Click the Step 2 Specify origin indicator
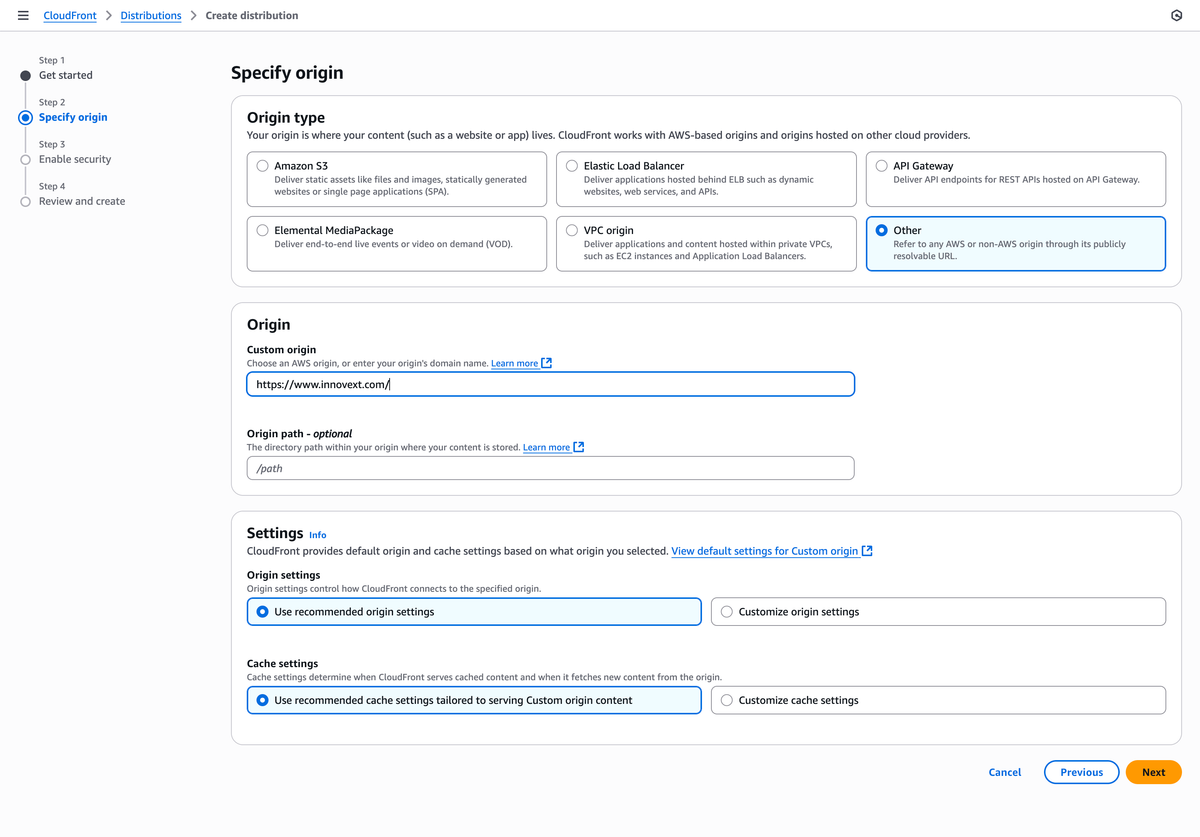The image size is (1200, 837). [26, 117]
